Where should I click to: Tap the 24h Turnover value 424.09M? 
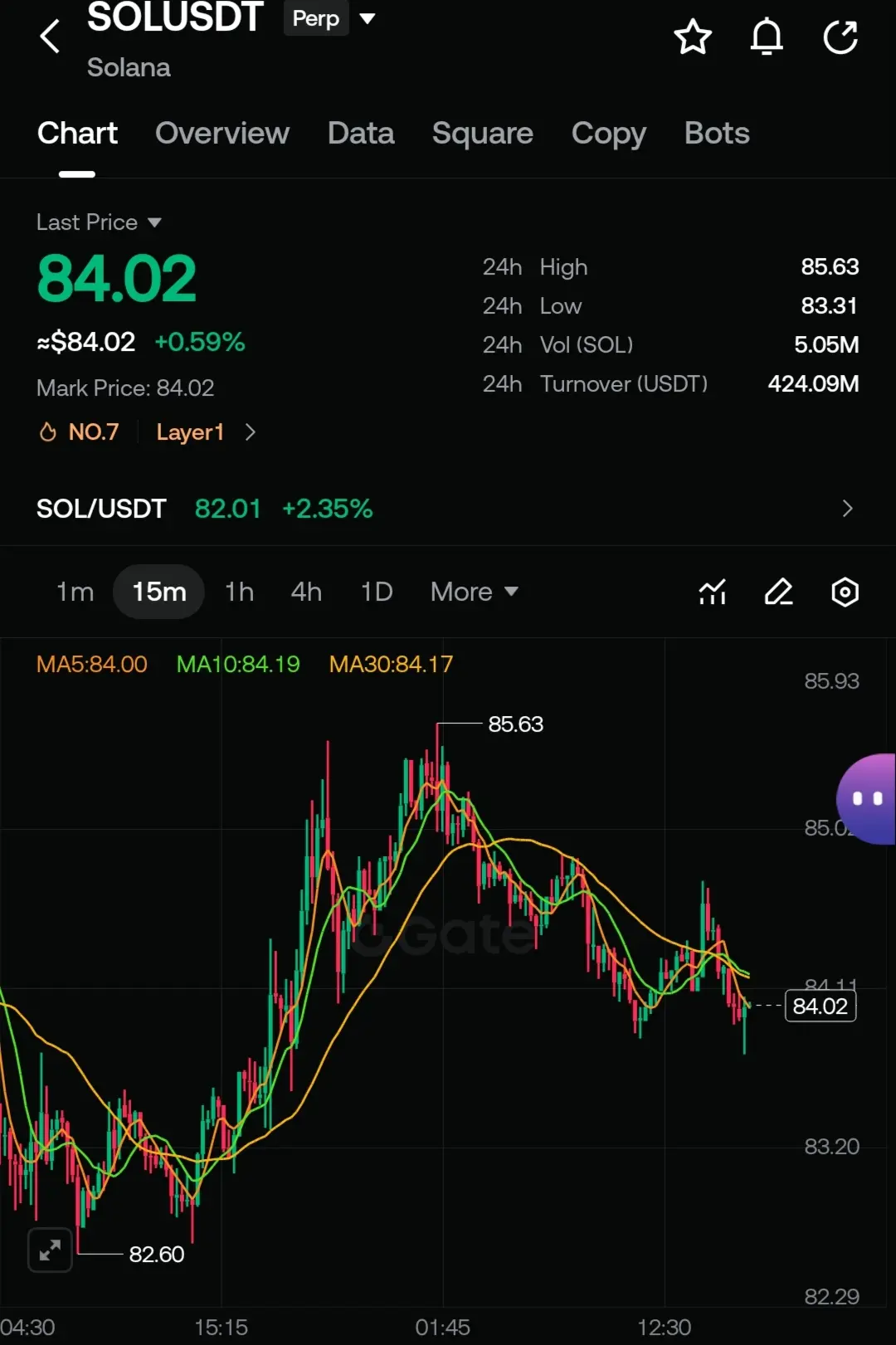click(813, 383)
